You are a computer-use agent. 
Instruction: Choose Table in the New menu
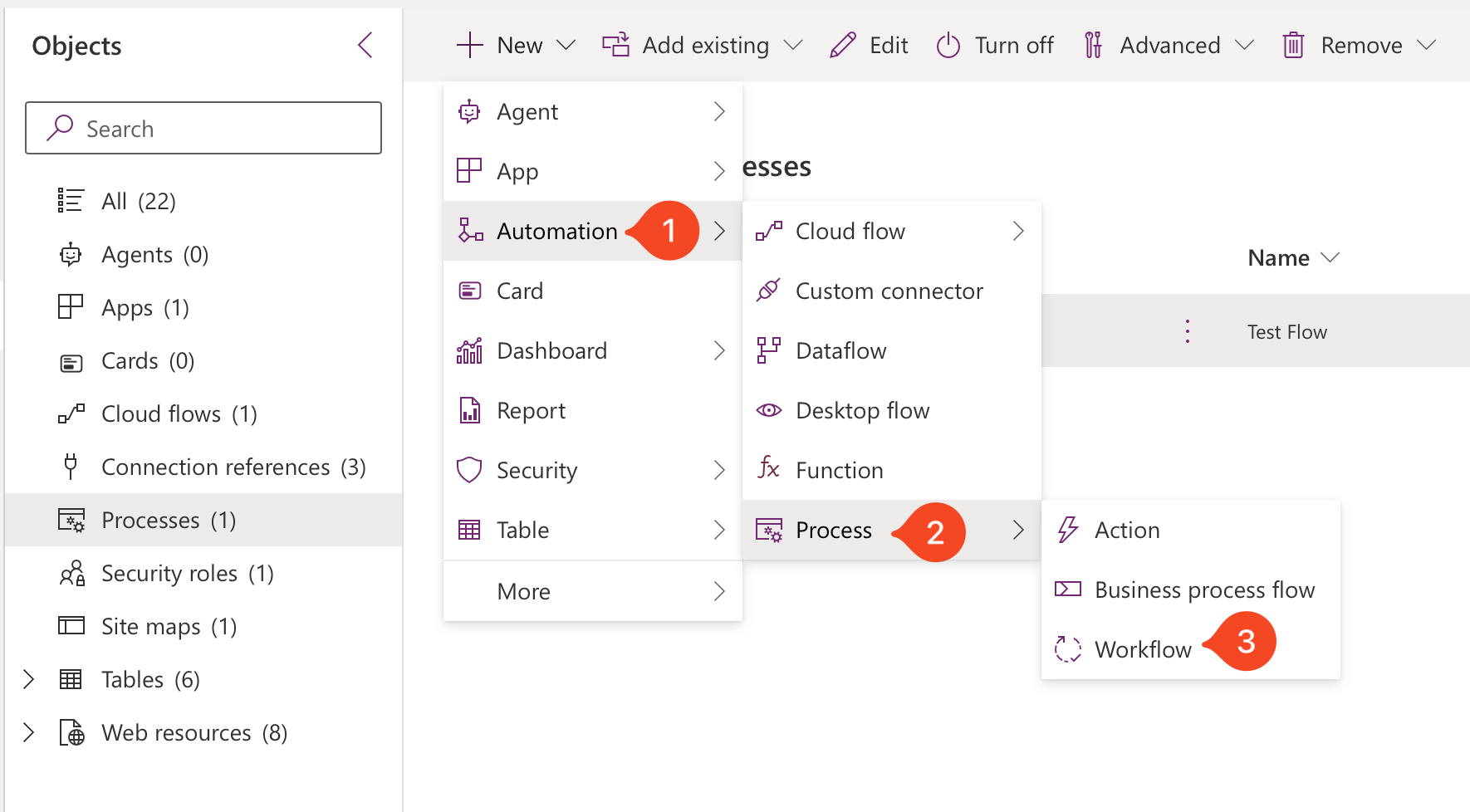pos(593,530)
